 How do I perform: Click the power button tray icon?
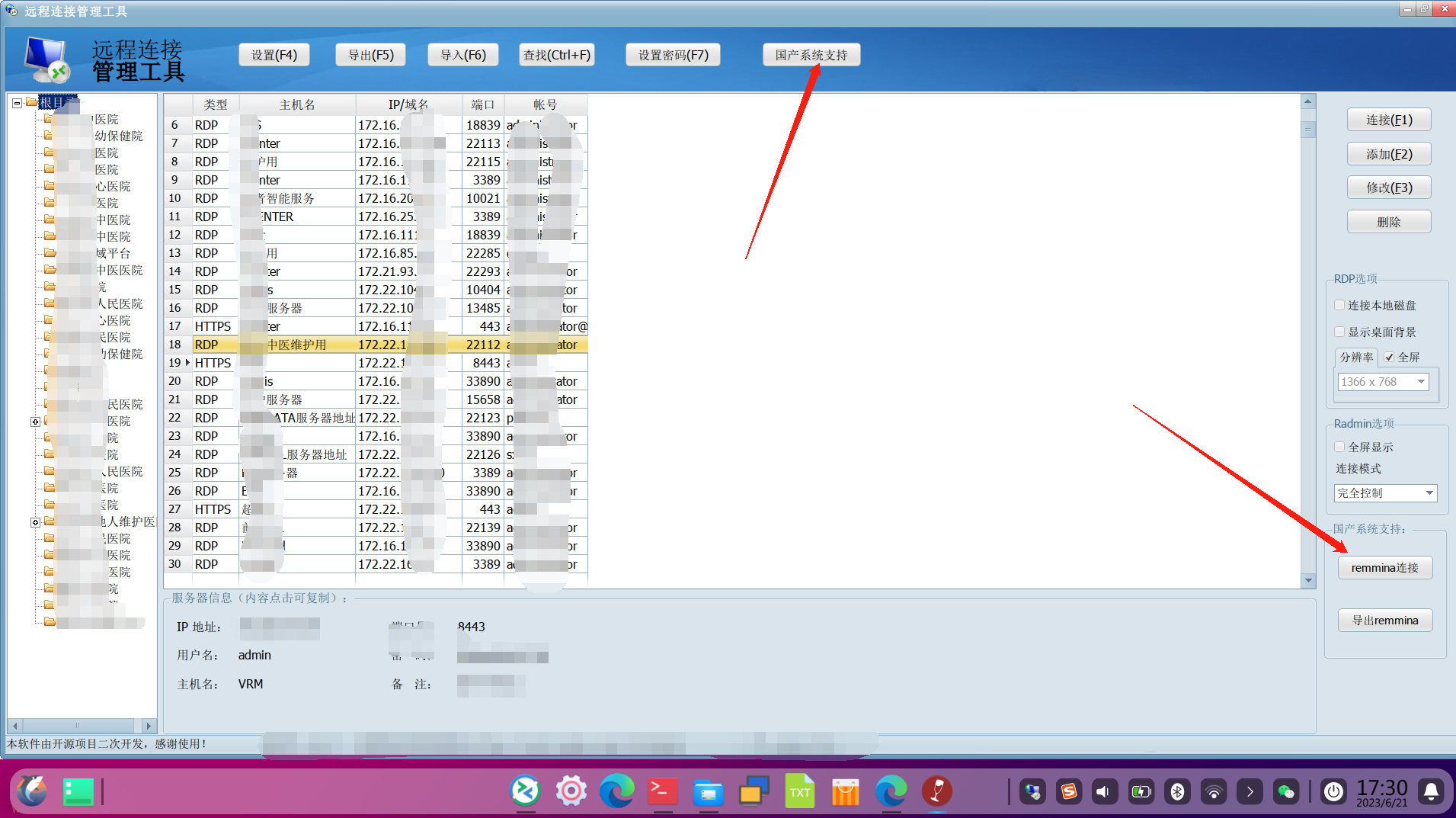(x=1333, y=792)
